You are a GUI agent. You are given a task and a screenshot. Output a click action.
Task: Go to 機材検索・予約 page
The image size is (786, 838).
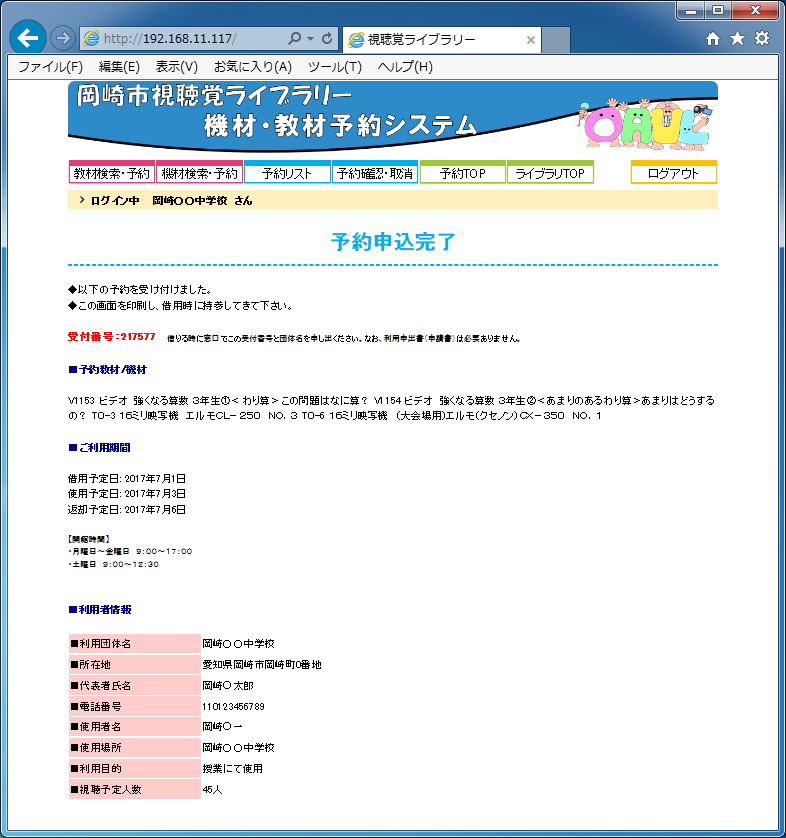click(x=199, y=173)
